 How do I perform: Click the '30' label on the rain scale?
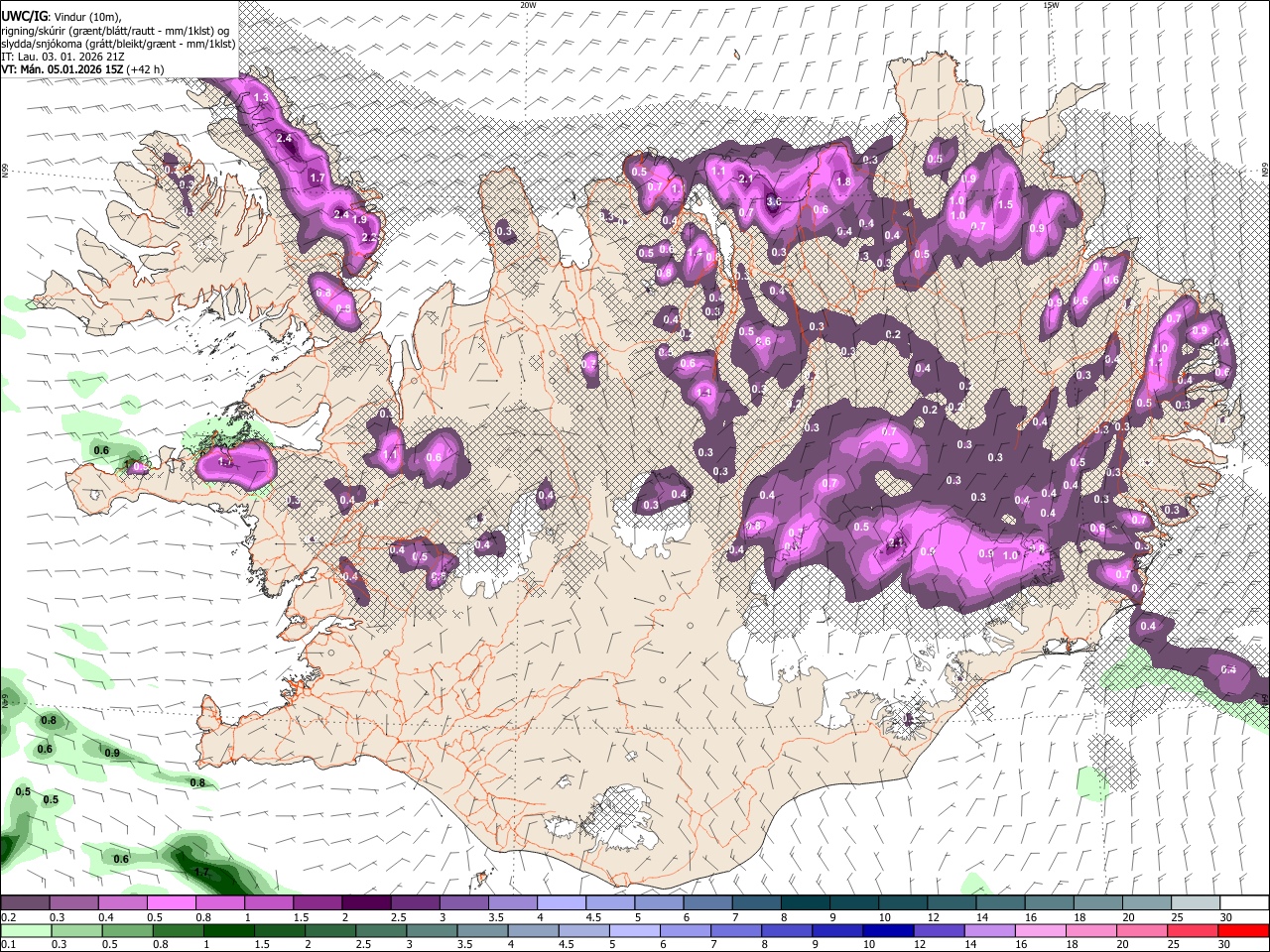click(x=1226, y=944)
